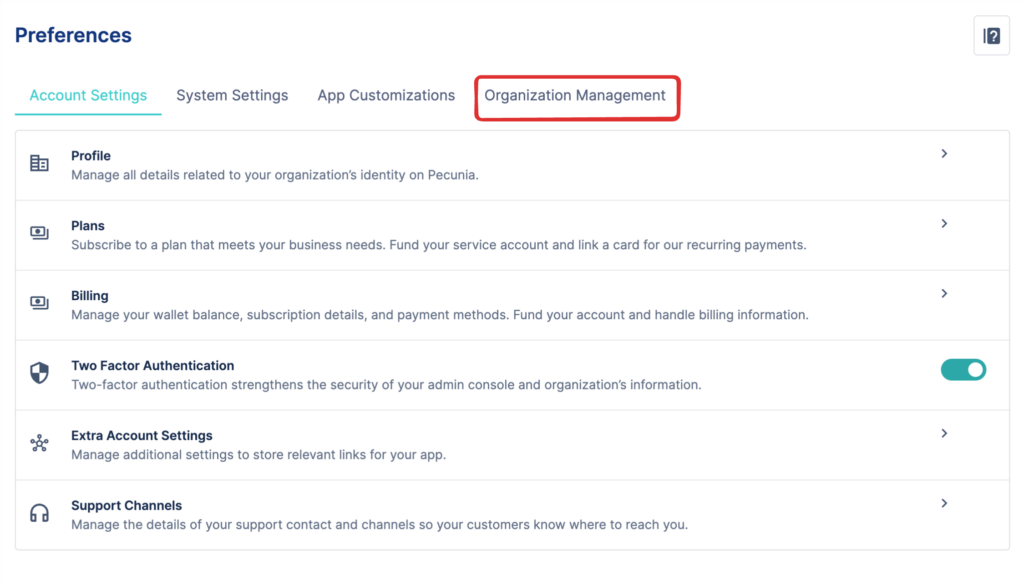The width and height of the screenshot is (1024, 584).
Task: Select the Account Settings tab
Action: click(x=88, y=96)
